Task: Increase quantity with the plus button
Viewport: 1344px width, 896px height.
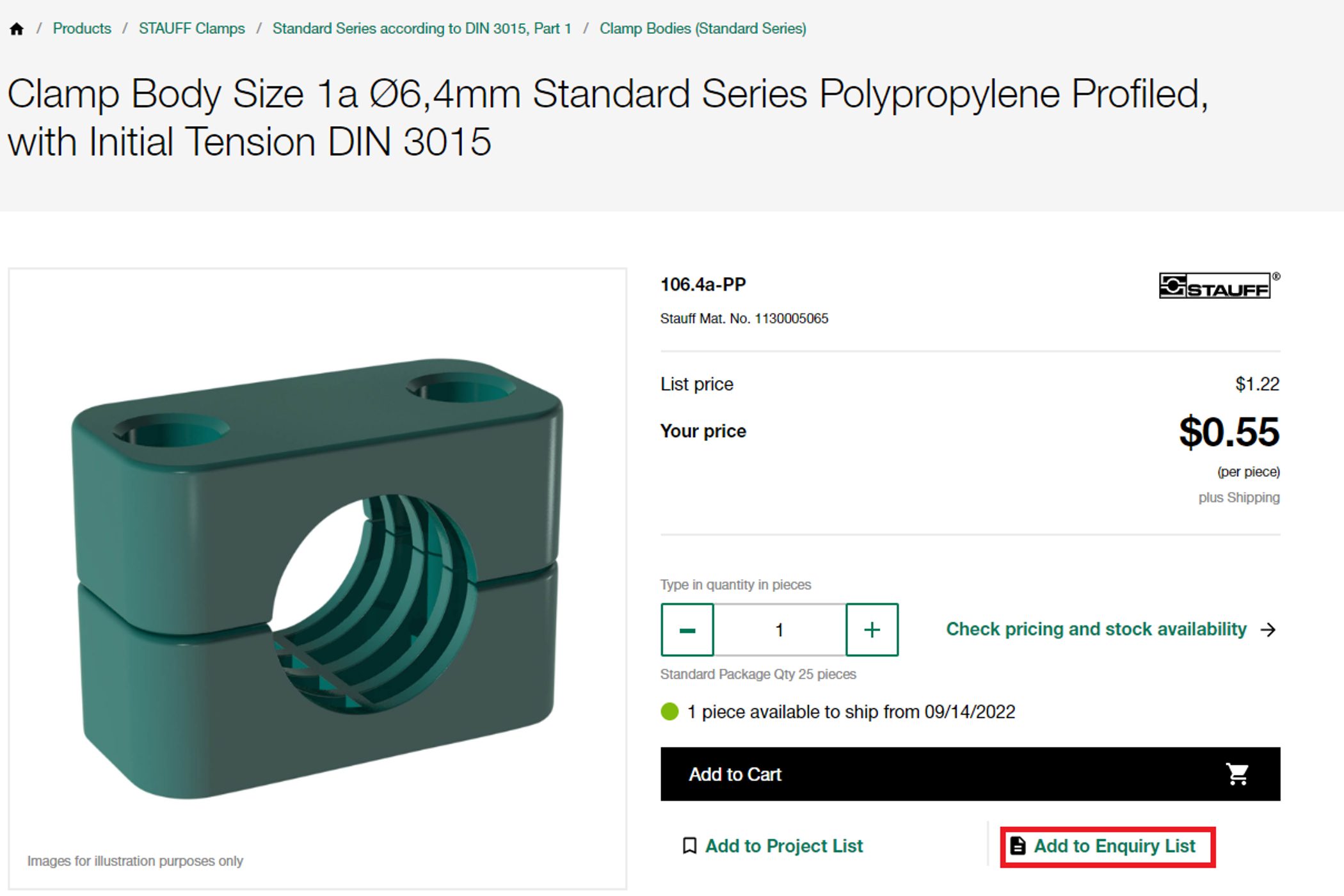Action: [872, 630]
